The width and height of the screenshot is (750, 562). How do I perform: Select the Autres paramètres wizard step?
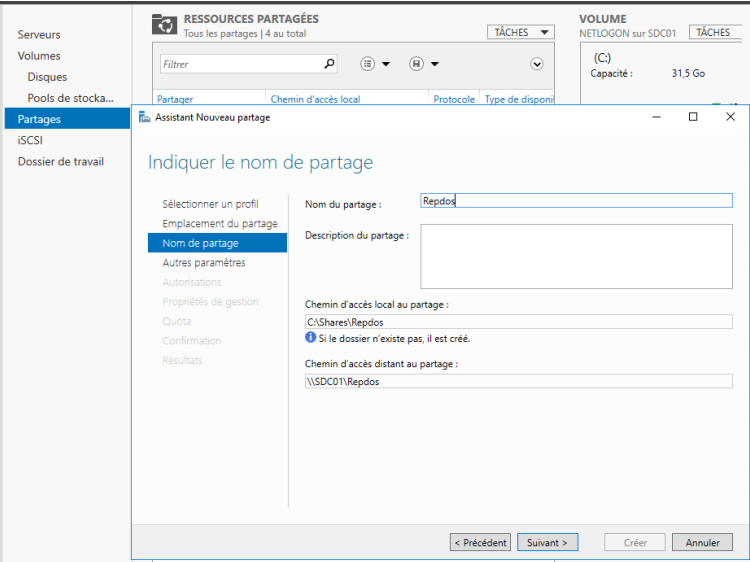click(x=204, y=262)
